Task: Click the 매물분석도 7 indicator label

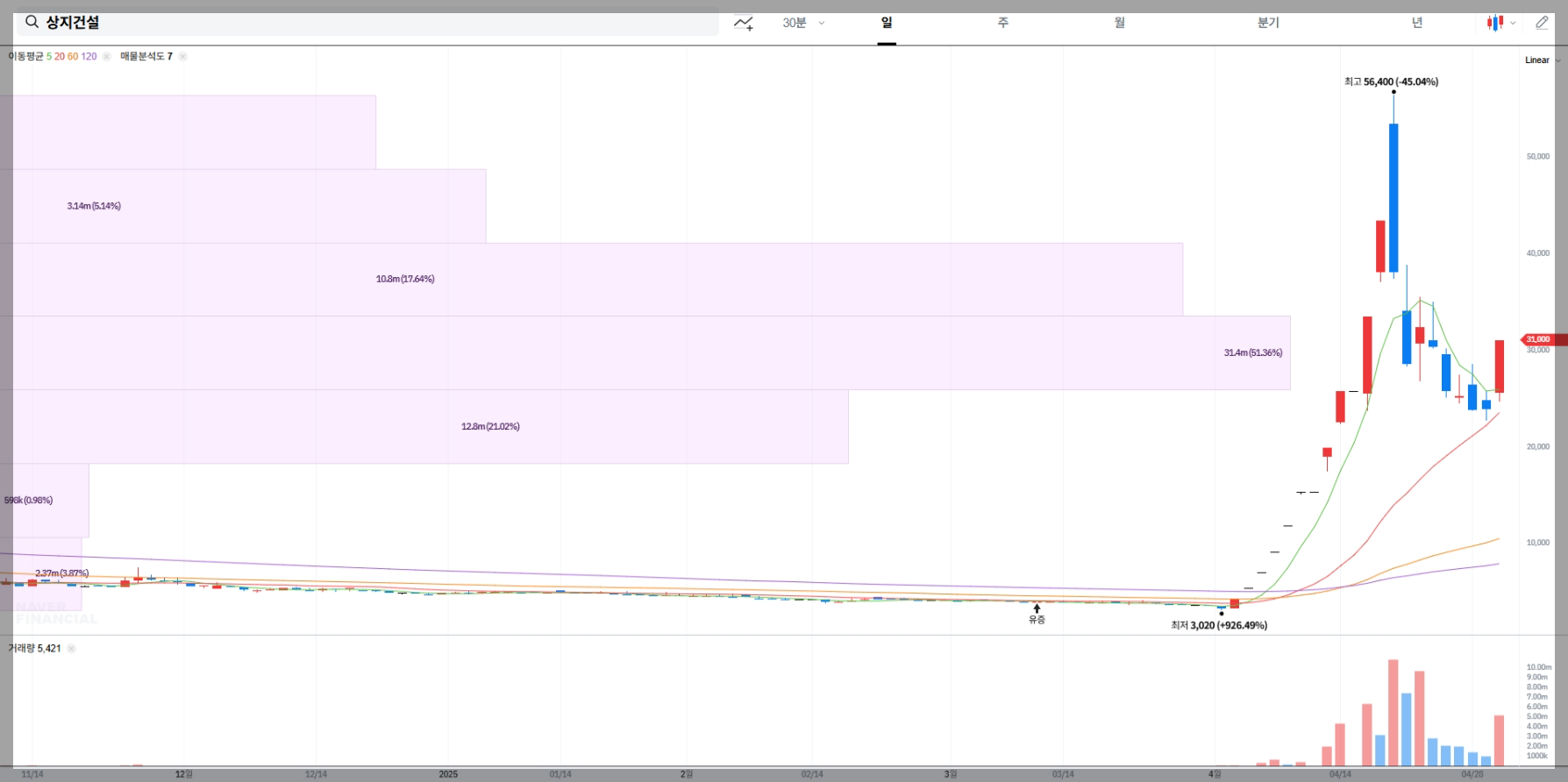Action: pyautogui.click(x=146, y=56)
